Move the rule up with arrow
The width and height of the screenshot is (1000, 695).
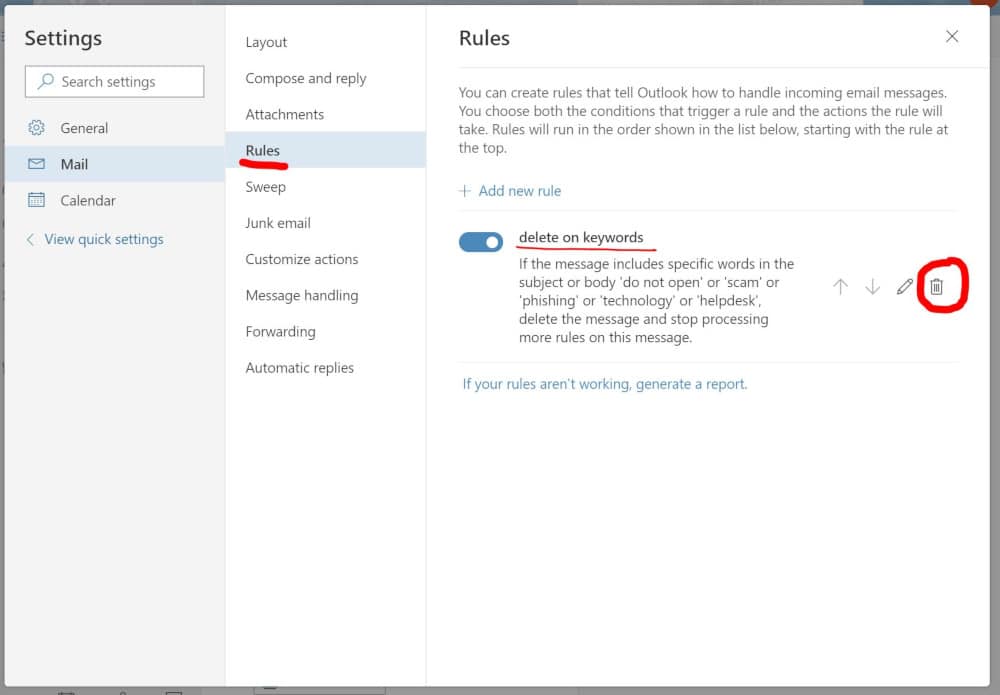[840, 287]
